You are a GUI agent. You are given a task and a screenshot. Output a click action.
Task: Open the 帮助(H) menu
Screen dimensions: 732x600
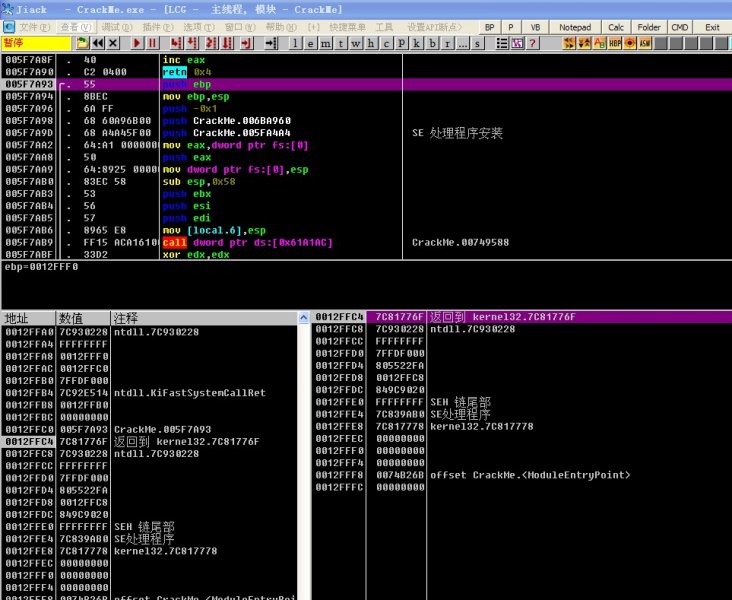[281, 27]
